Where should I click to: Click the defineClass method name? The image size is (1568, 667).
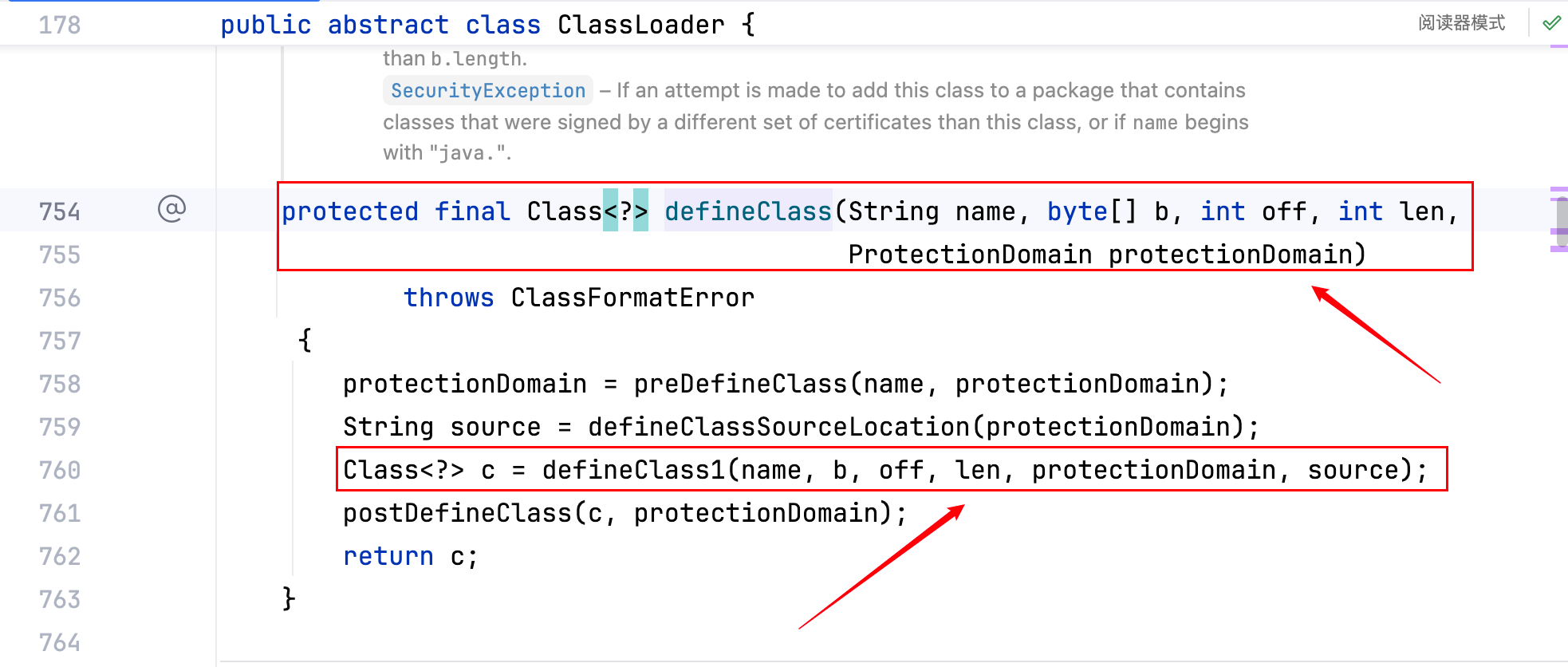(x=747, y=211)
